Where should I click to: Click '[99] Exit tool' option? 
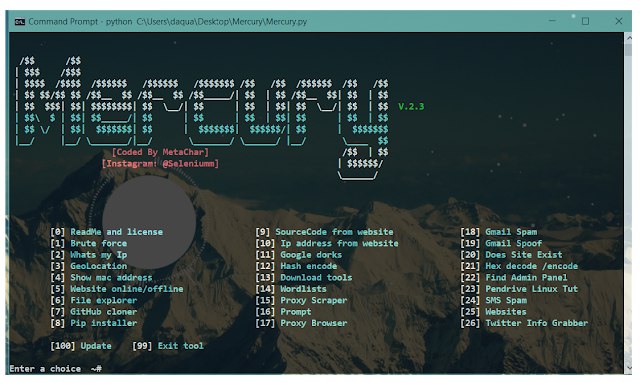[x=168, y=346]
